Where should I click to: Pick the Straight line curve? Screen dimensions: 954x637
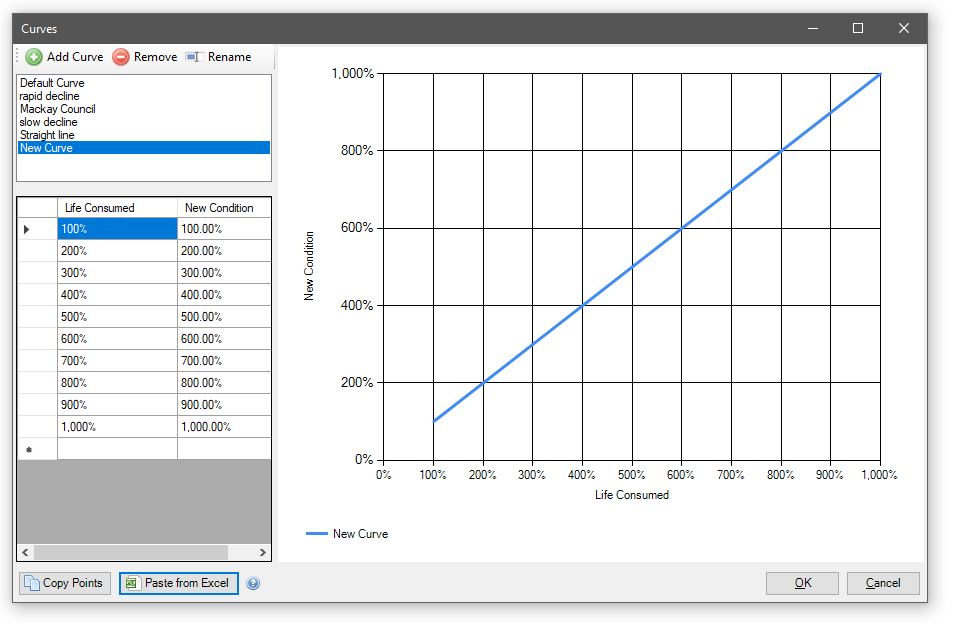(47, 135)
